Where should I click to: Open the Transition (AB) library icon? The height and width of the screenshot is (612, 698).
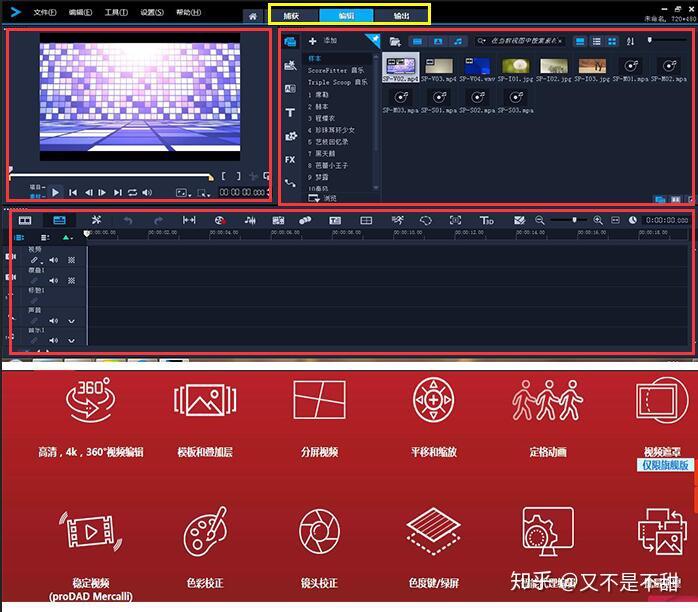[290, 89]
